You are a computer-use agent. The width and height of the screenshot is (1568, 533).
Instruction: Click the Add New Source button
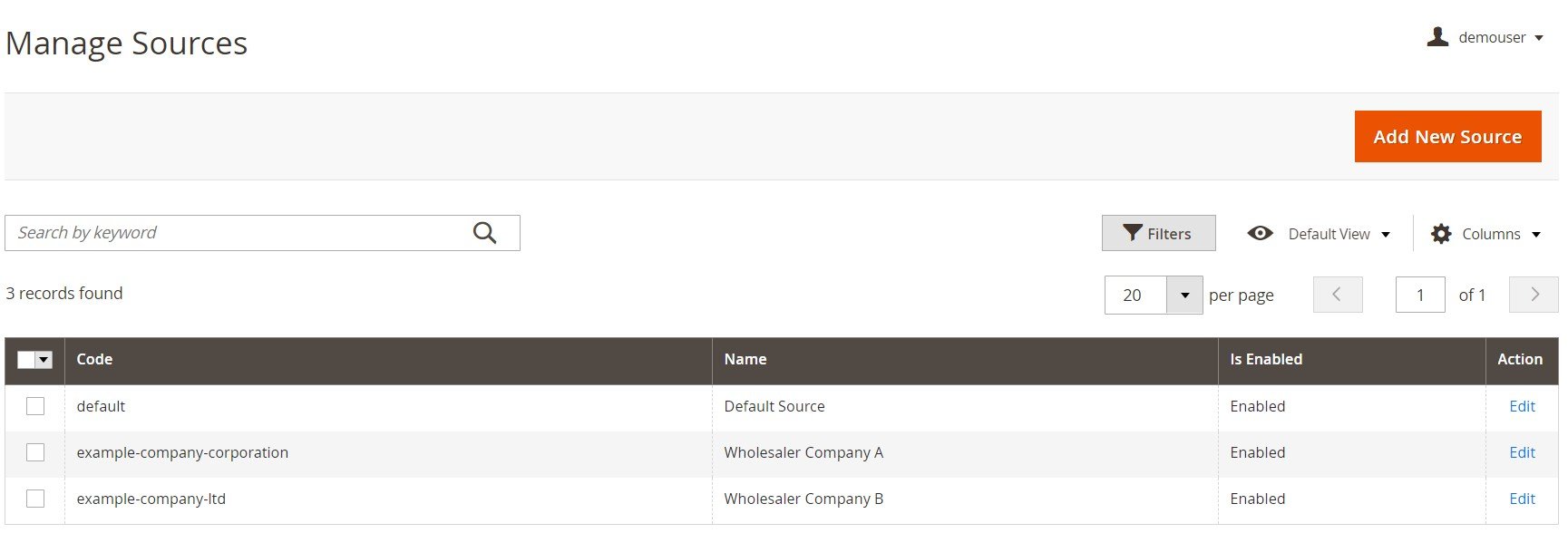(1447, 137)
